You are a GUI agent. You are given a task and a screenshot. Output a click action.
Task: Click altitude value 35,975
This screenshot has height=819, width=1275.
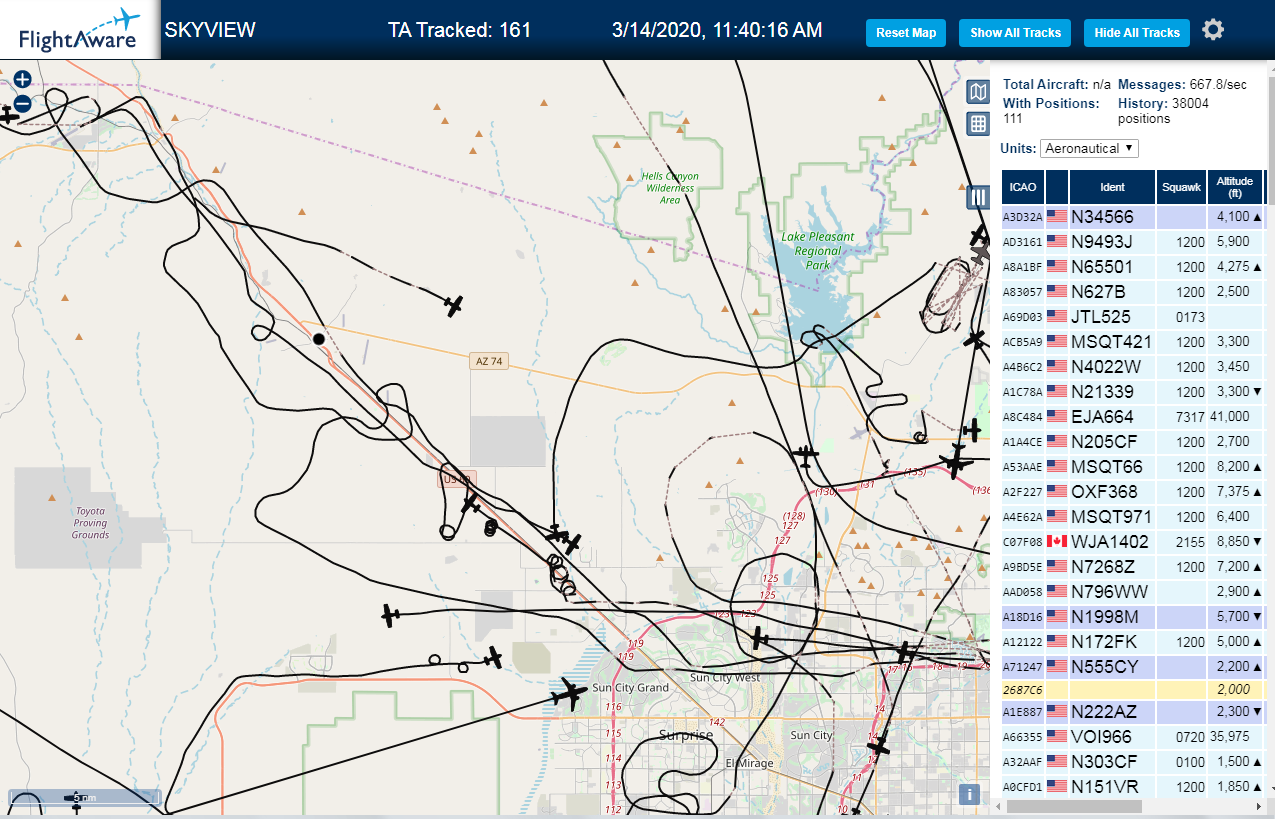click(x=1230, y=737)
